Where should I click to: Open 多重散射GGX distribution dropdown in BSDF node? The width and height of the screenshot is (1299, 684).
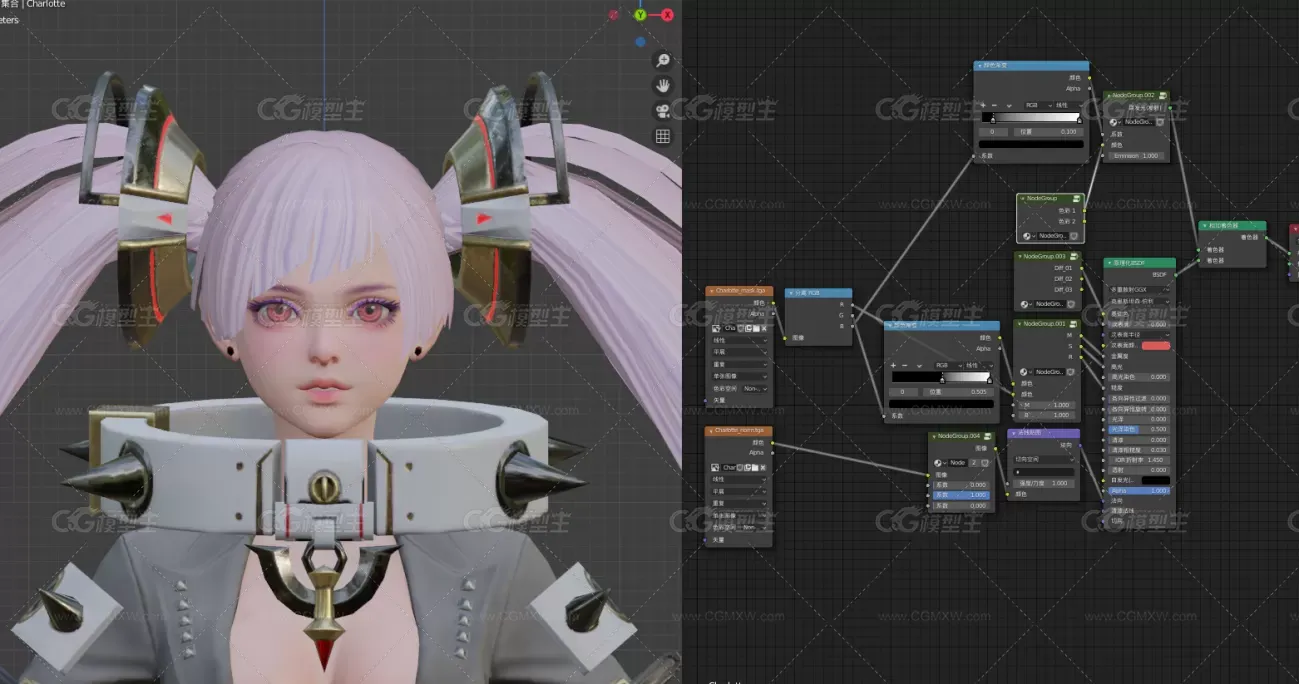click(x=1139, y=289)
